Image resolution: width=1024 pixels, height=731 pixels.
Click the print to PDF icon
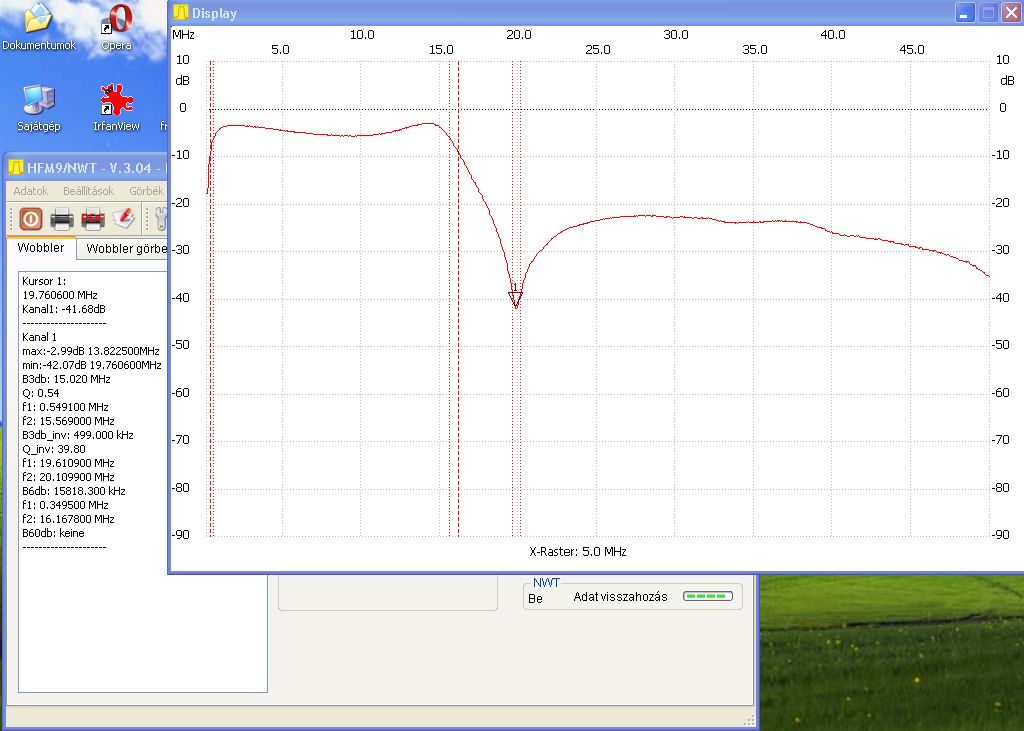(x=93, y=218)
